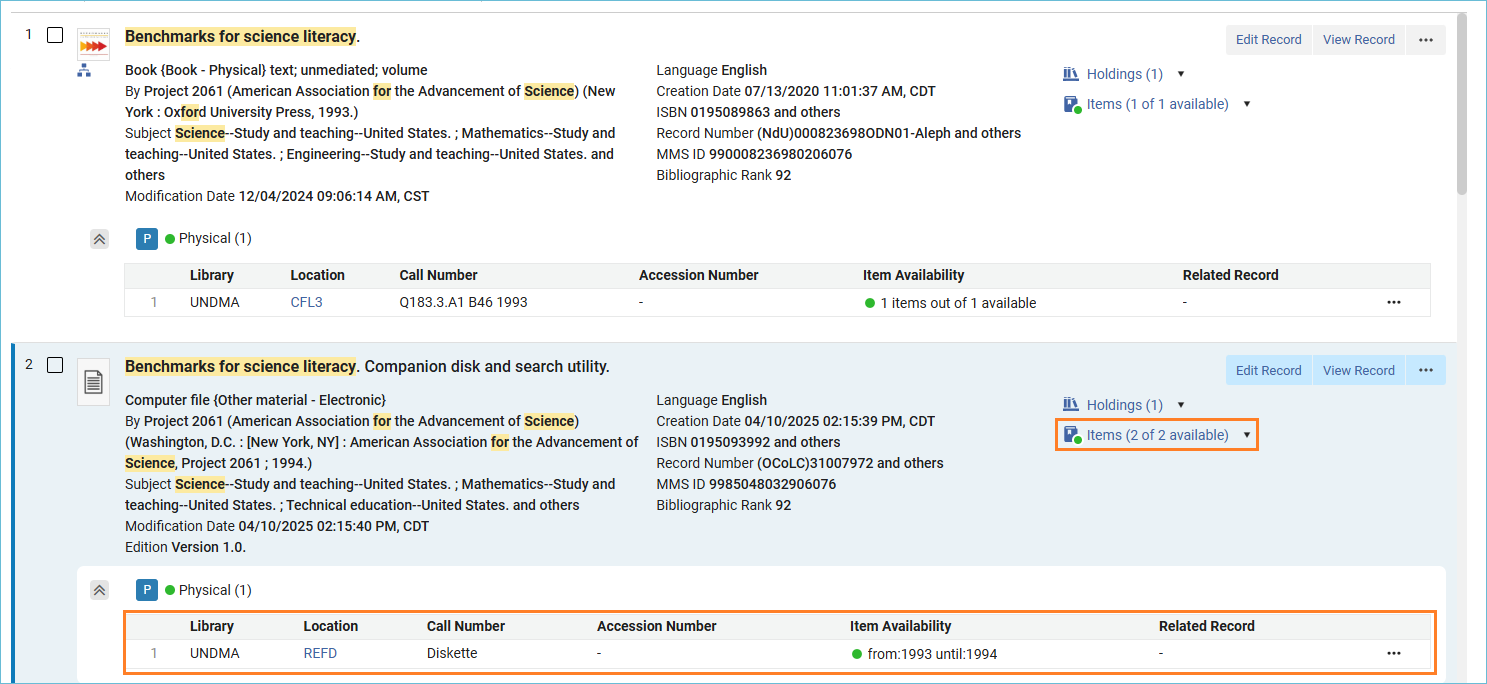Click UNDMA library cell in REFD row
This screenshot has width=1487, height=684.
(215, 654)
